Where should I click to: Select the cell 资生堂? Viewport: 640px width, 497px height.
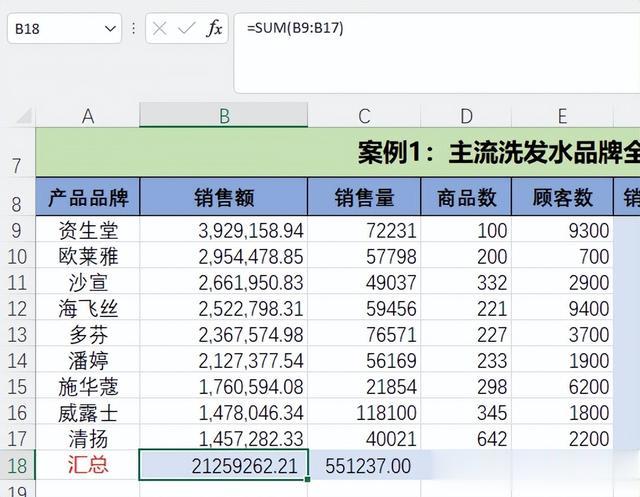point(88,229)
